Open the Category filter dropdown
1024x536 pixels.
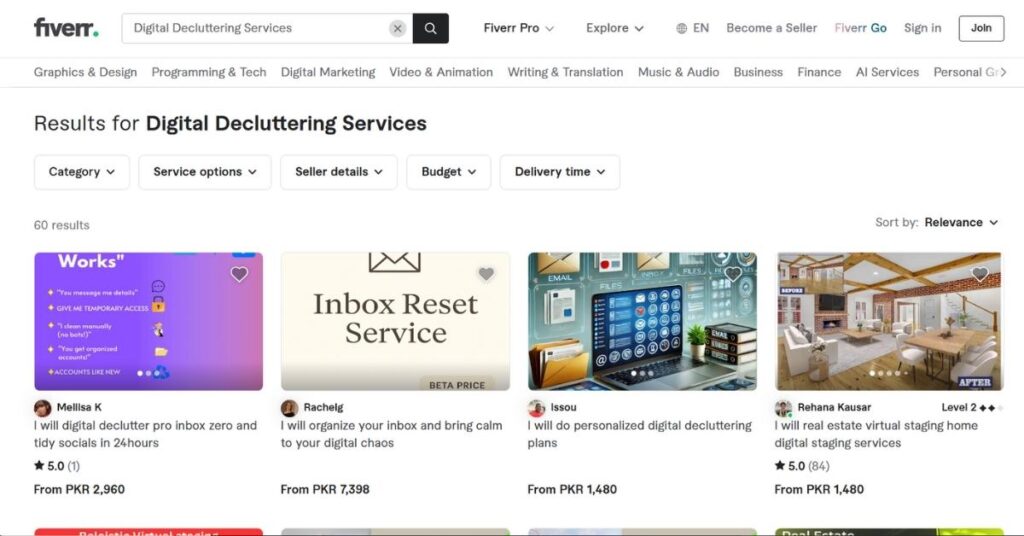pyautogui.click(x=82, y=172)
